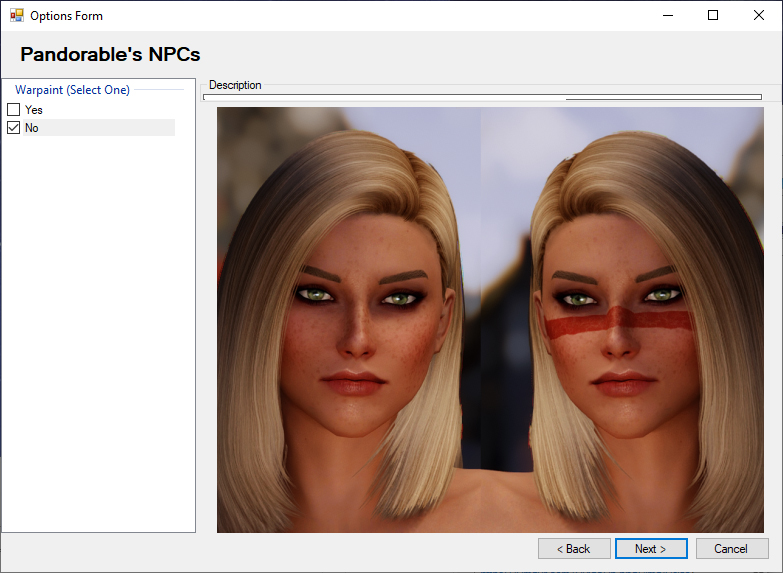
Task: Cancel the installer options form
Action: pos(732,549)
